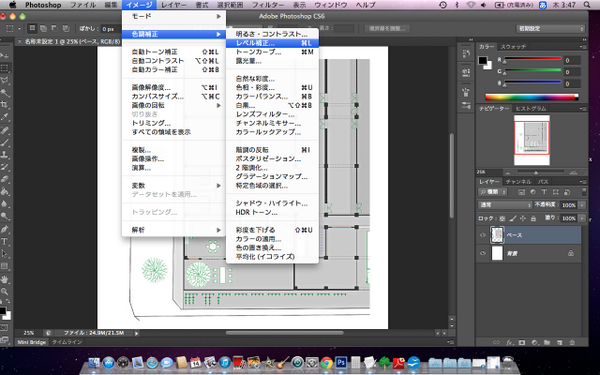Select the Eyedropper tool
600x375 pixels.
point(5,117)
